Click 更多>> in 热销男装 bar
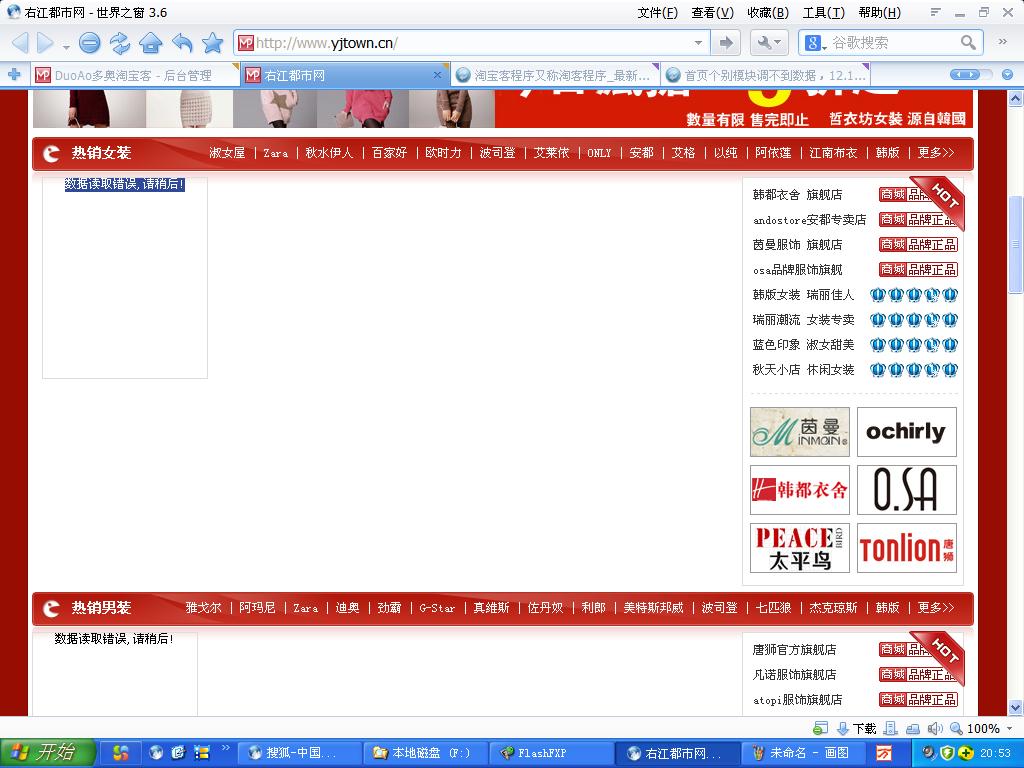 coord(935,608)
